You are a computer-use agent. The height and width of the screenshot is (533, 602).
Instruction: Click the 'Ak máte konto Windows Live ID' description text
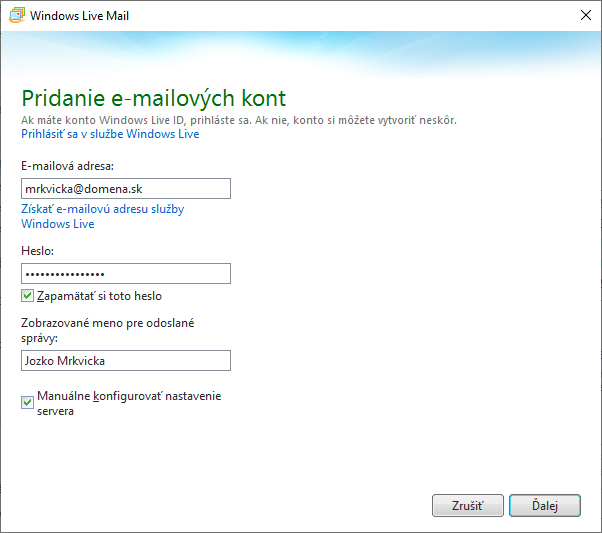point(239,120)
